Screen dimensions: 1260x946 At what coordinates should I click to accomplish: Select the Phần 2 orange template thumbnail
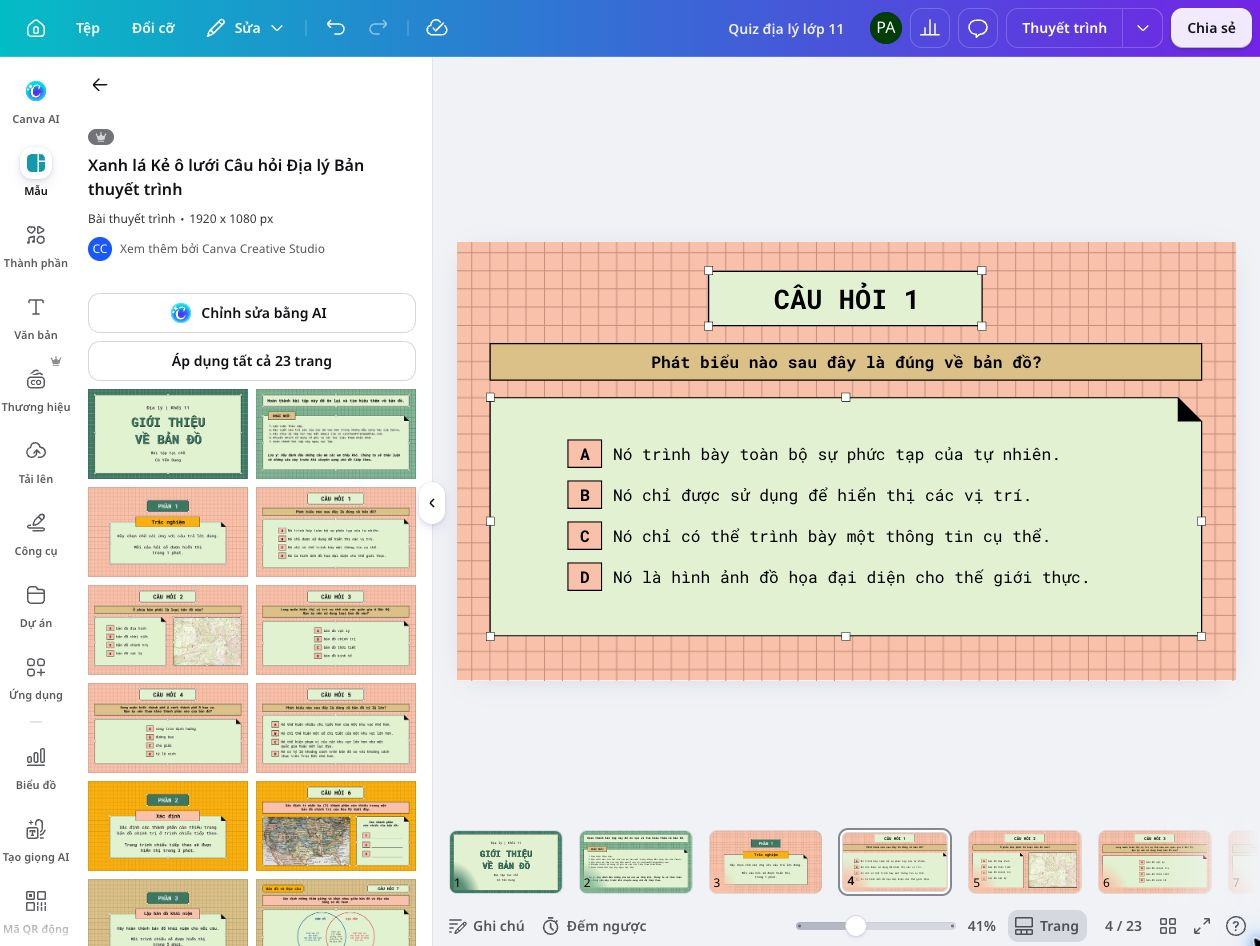[168, 826]
